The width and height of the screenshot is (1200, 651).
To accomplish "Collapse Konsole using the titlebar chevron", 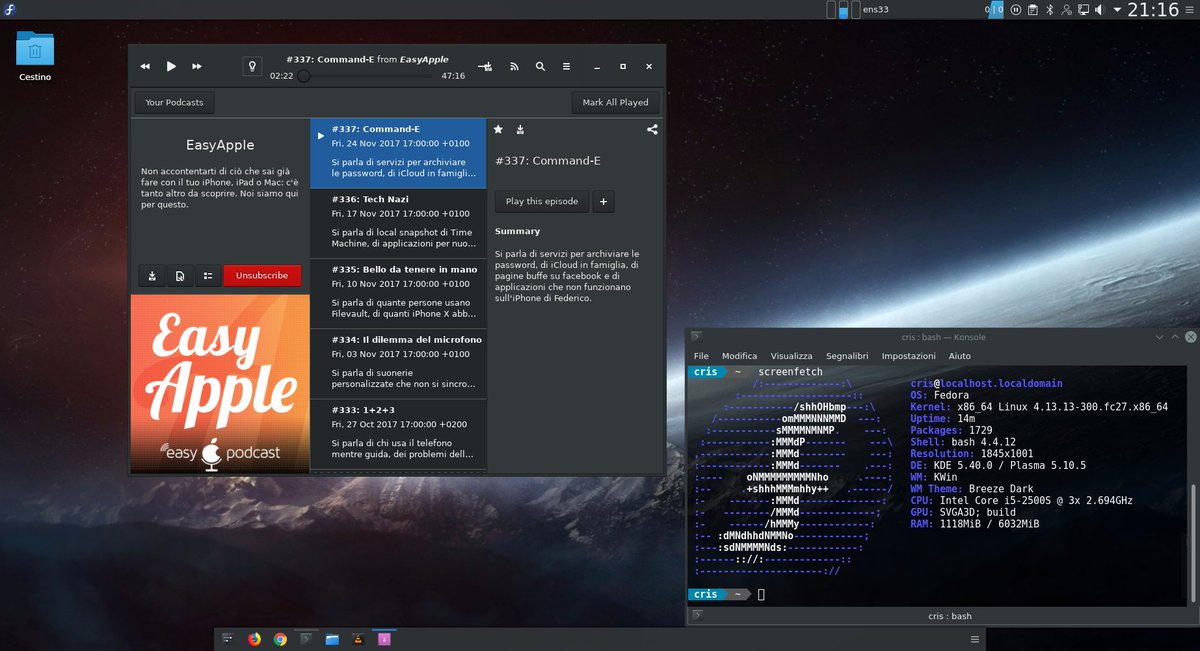I will pyautogui.click(x=1158, y=337).
